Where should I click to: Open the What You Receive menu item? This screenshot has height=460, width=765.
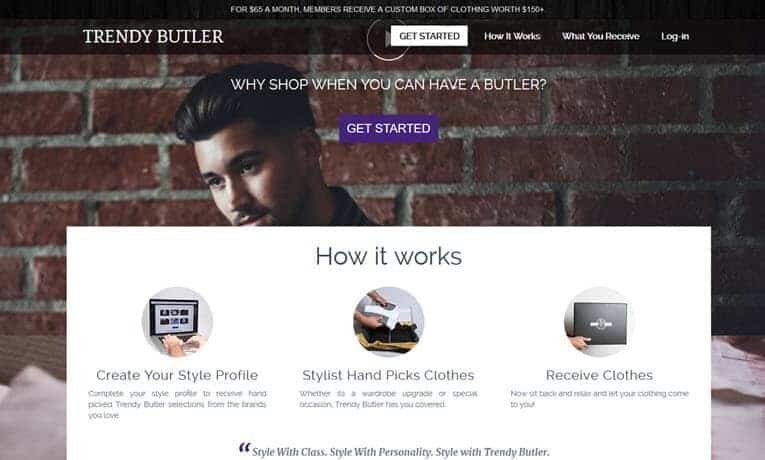[x=601, y=36]
